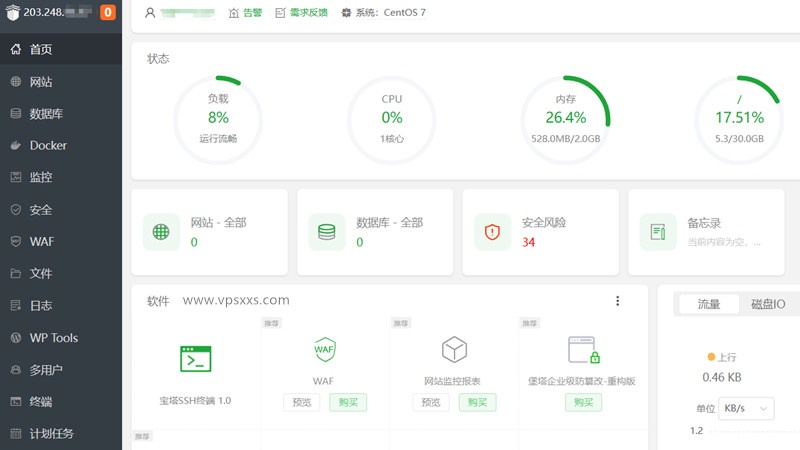
Task: Click the 内存 26.4% gauge
Action: (565, 120)
